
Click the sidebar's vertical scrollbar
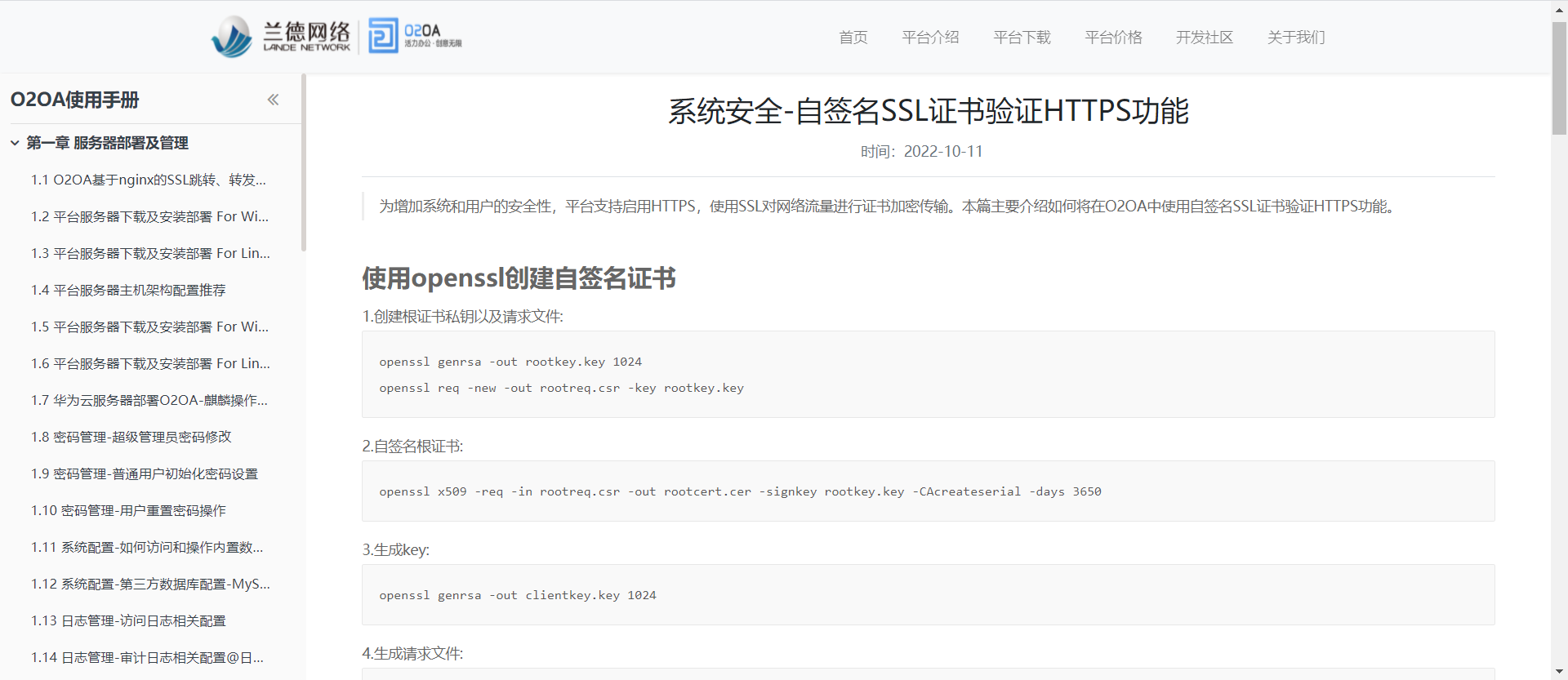[304, 163]
